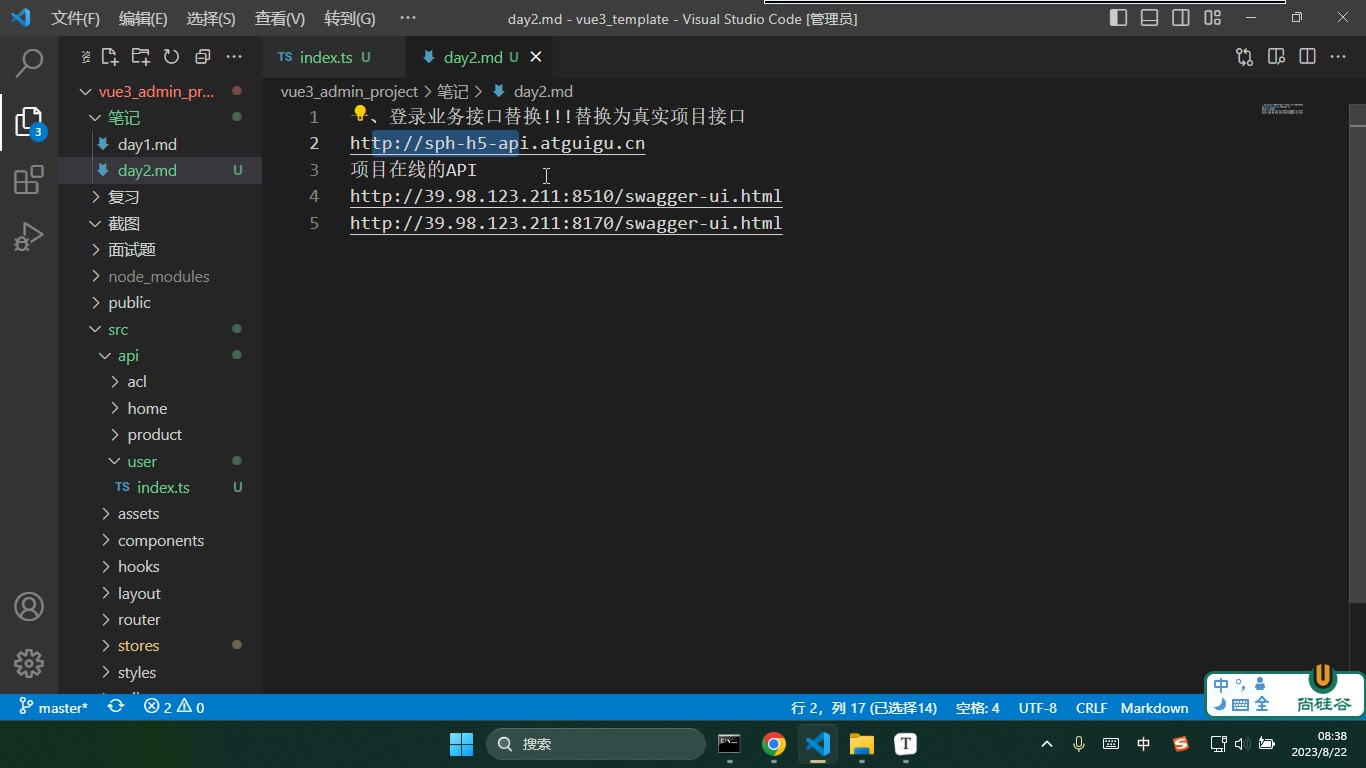Refresh the Explorer file tree
The width and height of the screenshot is (1366, 768).
click(x=171, y=57)
